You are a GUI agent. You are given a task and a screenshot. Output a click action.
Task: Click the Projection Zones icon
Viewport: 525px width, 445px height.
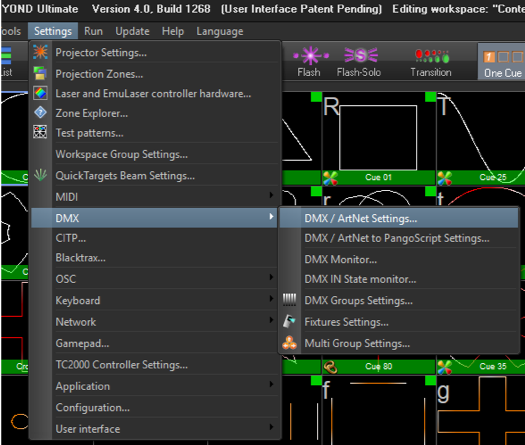(x=40, y=73)
